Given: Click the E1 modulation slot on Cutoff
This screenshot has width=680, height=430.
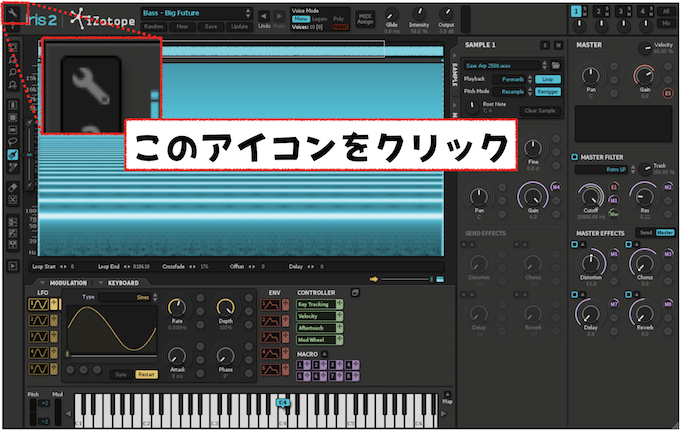Looking at the screenshot, I should pyautogui.click(x=614, y=187).
